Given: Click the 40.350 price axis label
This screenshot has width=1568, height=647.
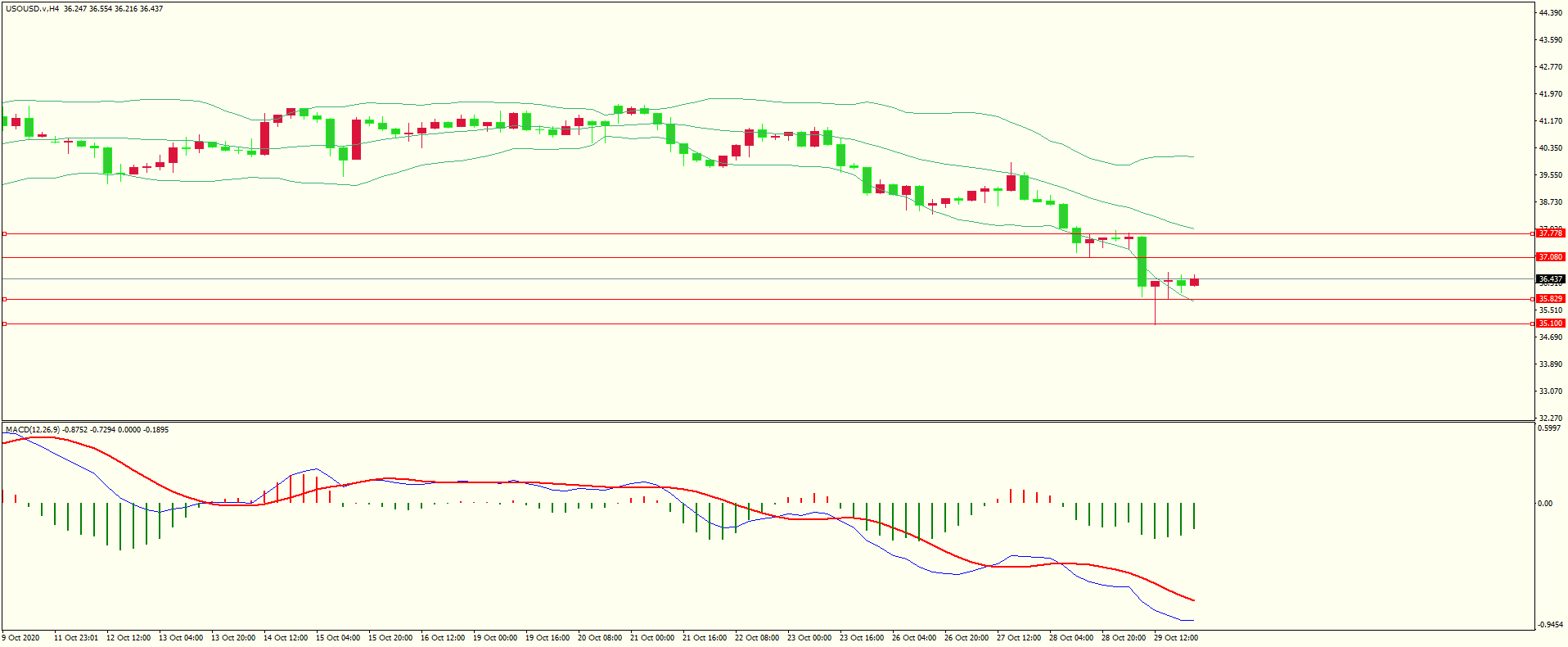Looking at the screenshot, I should [1551, 148].
